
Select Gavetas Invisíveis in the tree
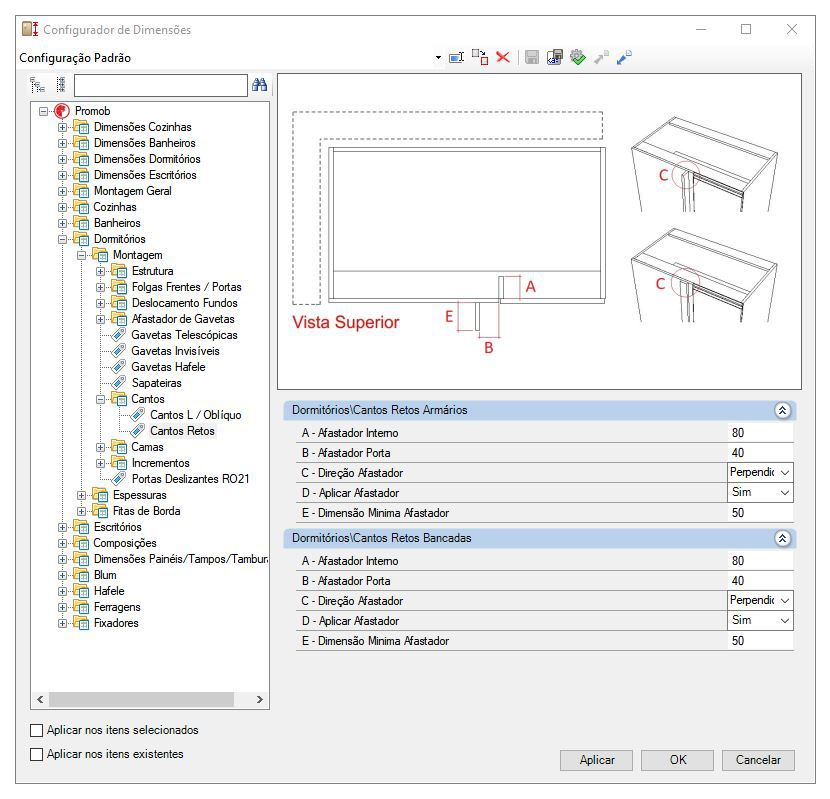point(175,351)
